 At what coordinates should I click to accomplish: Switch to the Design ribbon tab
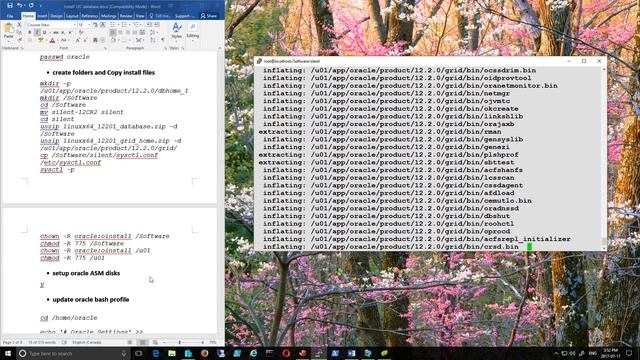(57, 16)
